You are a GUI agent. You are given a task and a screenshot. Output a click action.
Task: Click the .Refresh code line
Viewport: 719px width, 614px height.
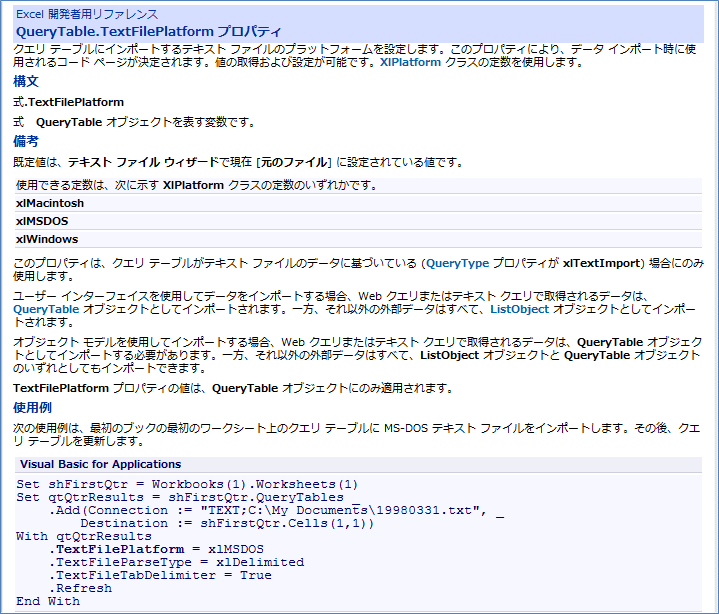click(80, 588)
